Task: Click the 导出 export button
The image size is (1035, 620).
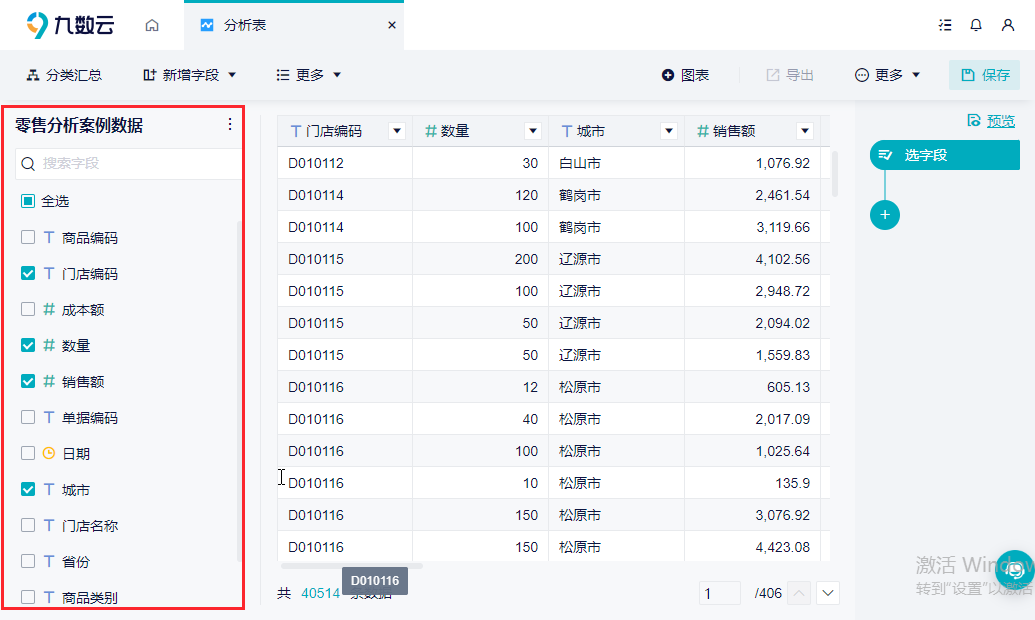Action: point(789,75)
